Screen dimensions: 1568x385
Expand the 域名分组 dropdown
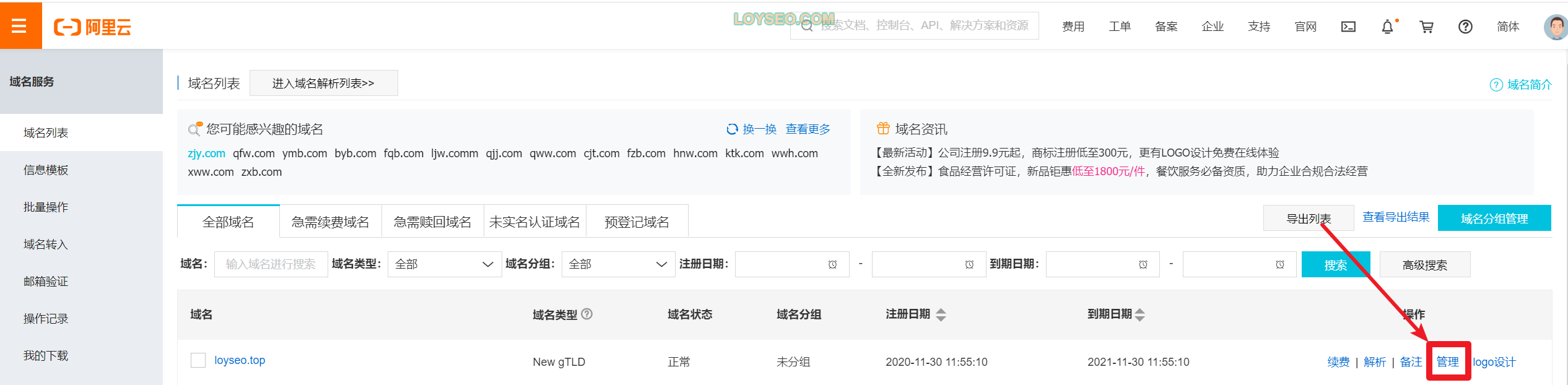pyautogui.click(x=618, y=264)
